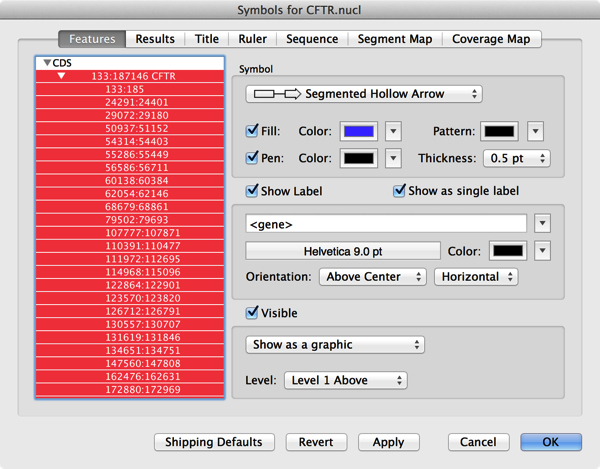Disable the Fill checkbox

252,132
